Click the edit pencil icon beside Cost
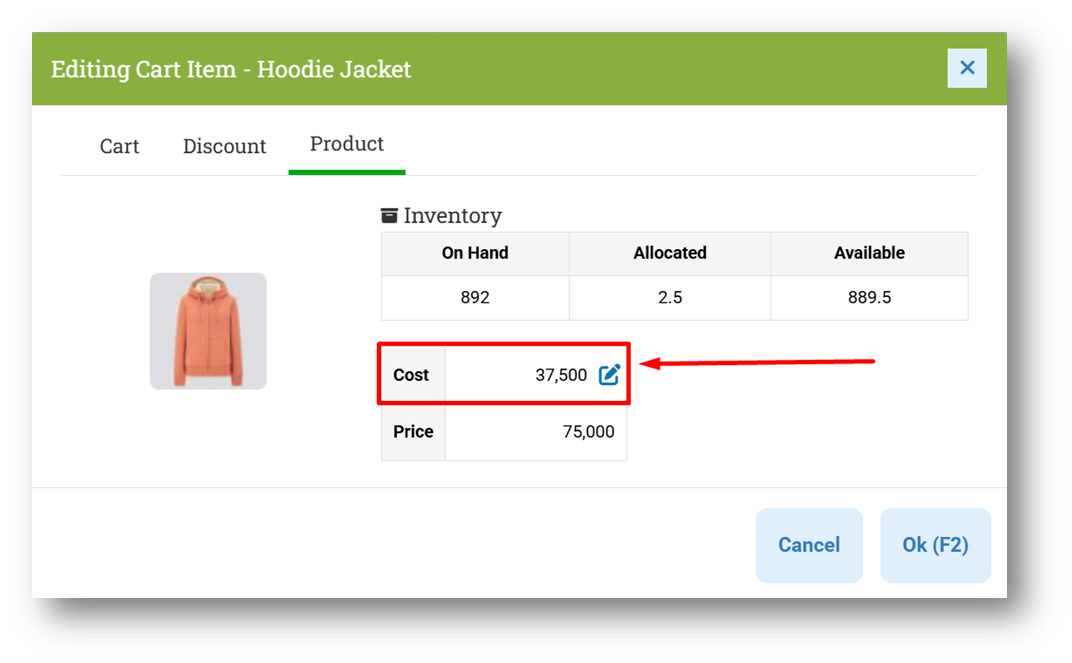The height and width of the screenshot is (663, 1072). coord(609,375)
